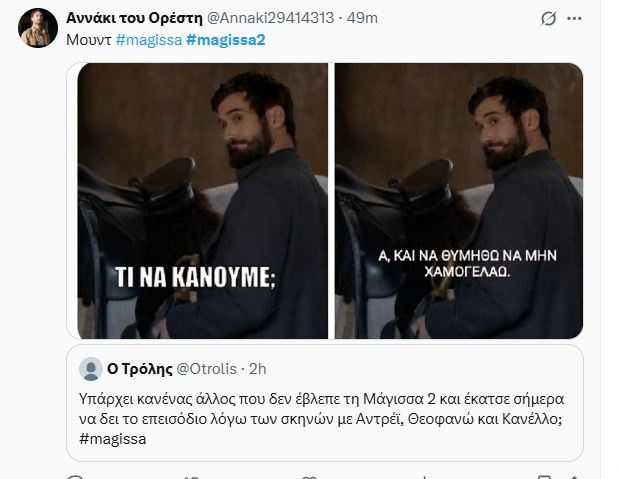Open the three-dot more options menu
Image resolution: width=619 pixels, height=479 pixels.
point(574,18)
